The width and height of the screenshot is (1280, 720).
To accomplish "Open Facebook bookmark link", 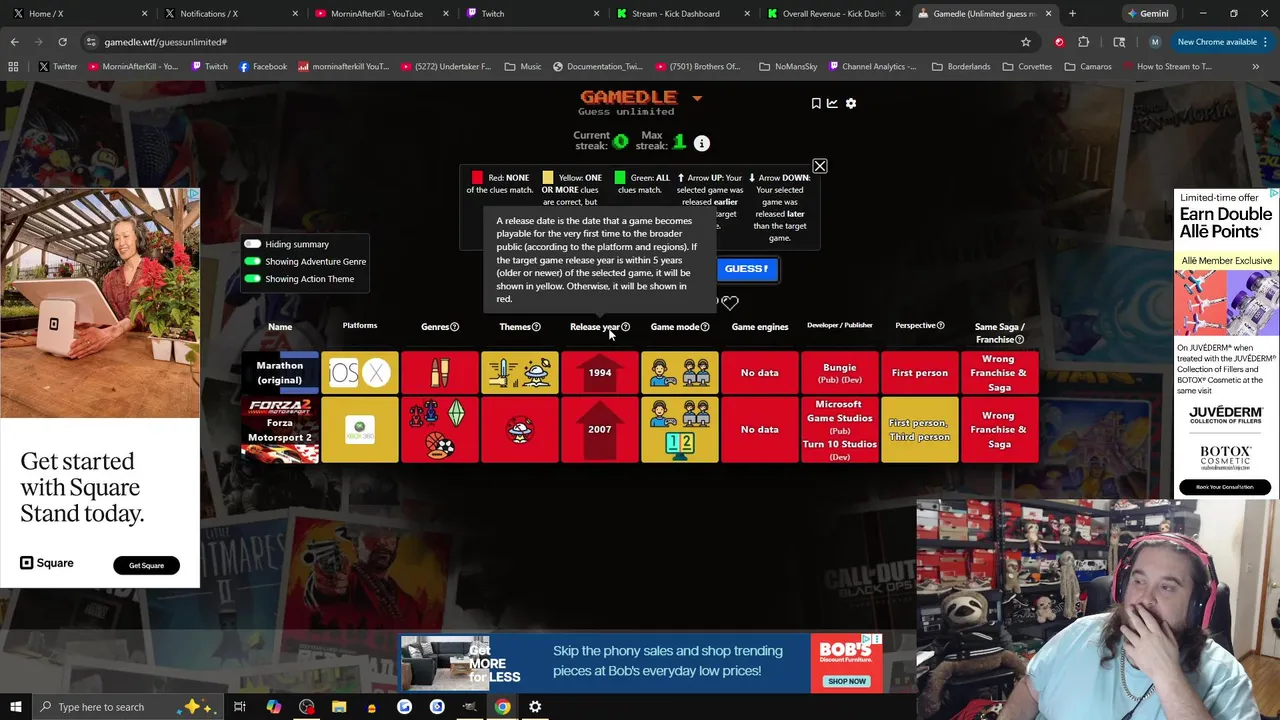I will 262,67.
